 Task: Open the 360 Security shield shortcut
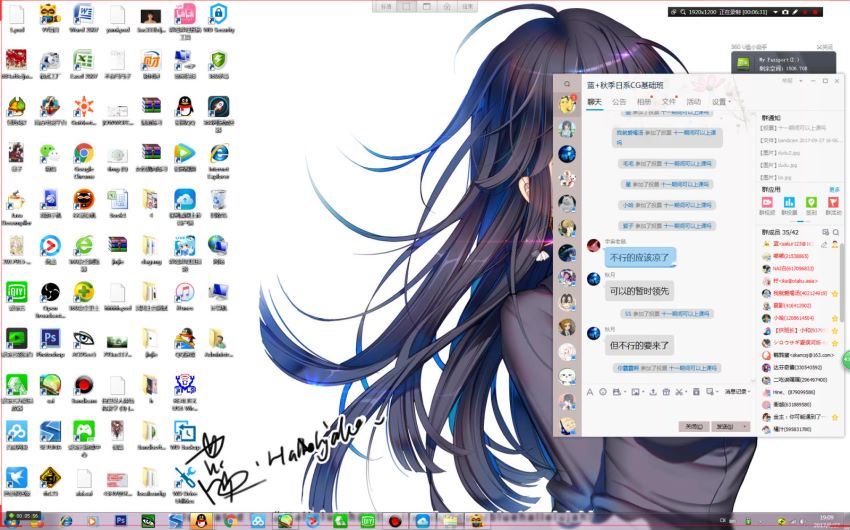(x=218, y=64)
